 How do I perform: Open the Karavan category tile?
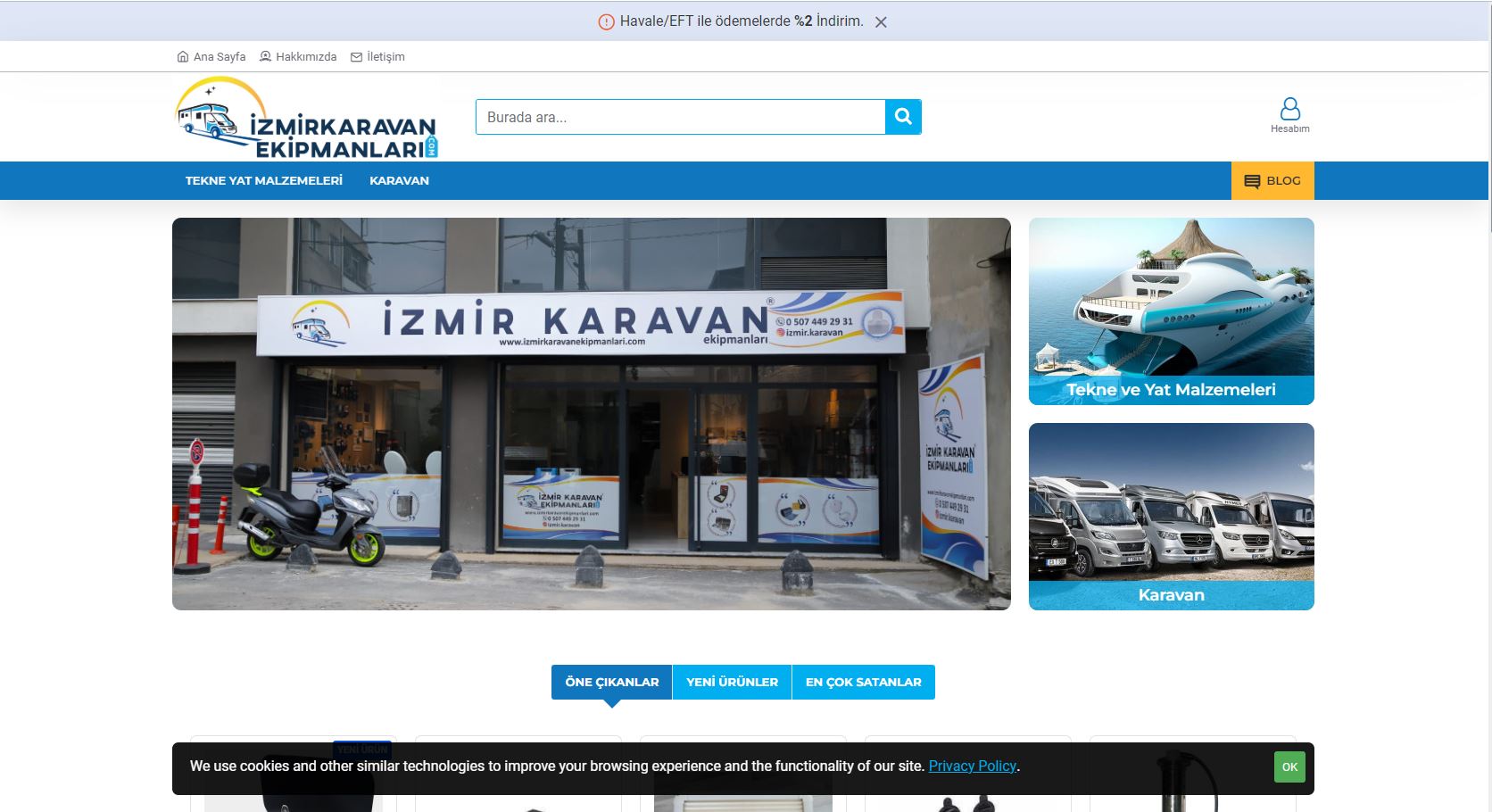(1172, 517)
